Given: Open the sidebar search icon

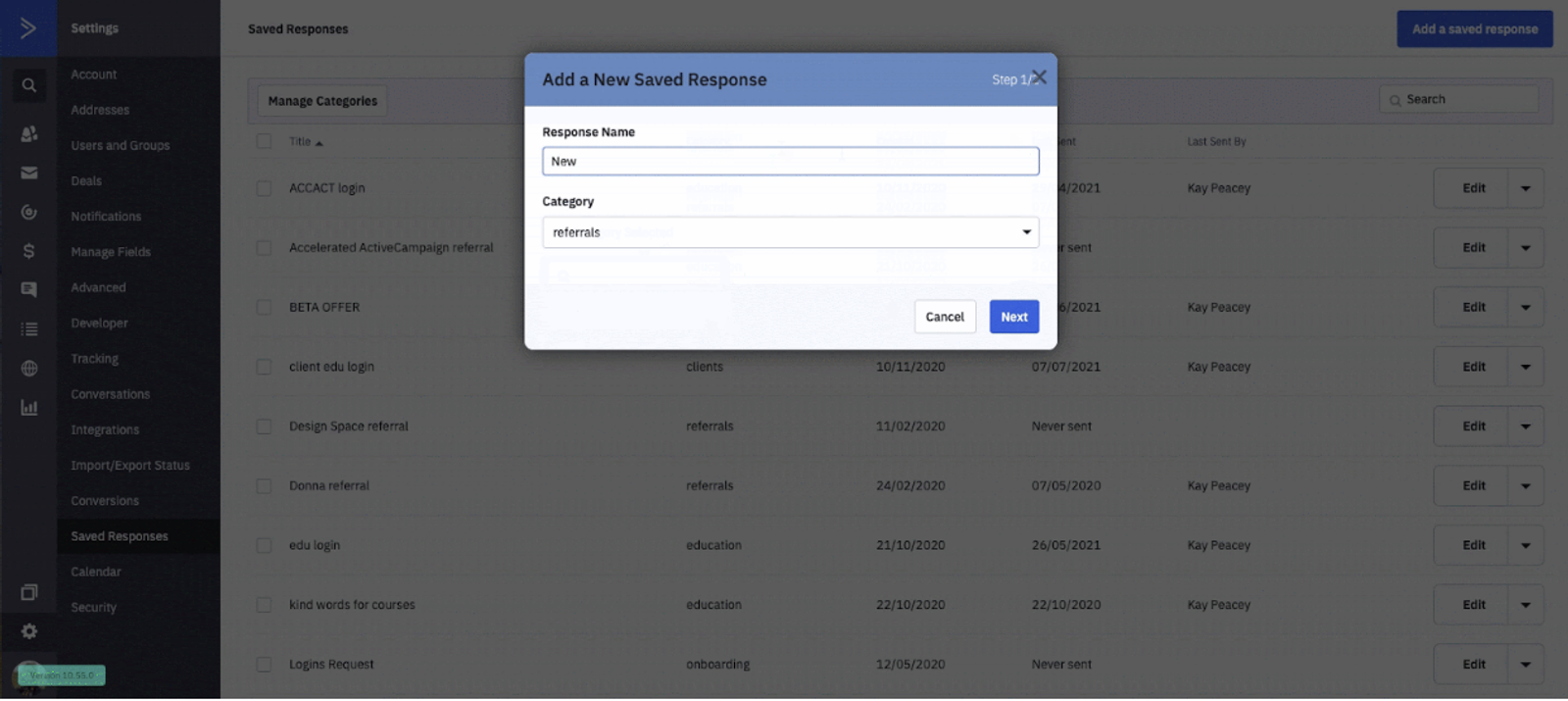Looking at the screenshot, I should 29,85.
